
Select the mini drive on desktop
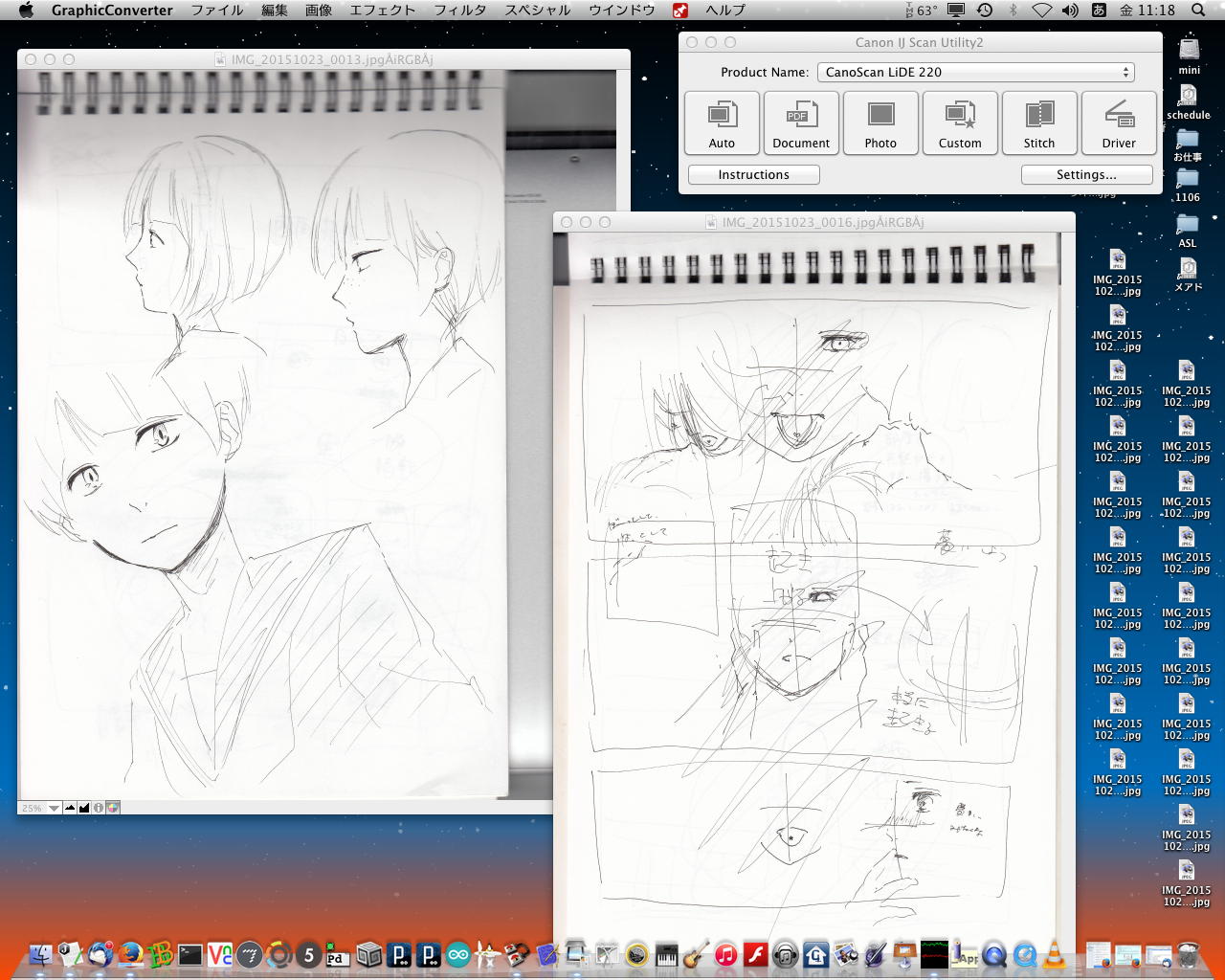pos(1190,56)
